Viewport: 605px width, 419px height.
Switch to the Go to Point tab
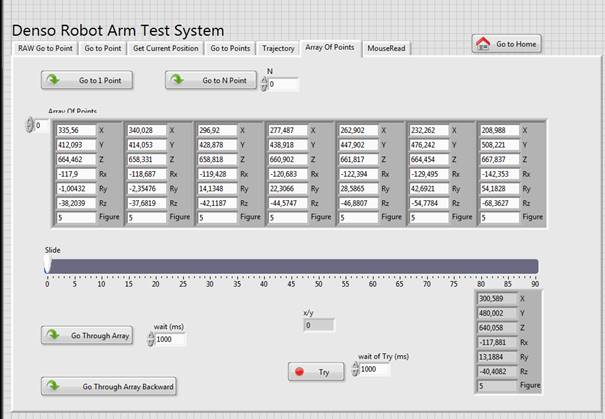tap(103, 49)
